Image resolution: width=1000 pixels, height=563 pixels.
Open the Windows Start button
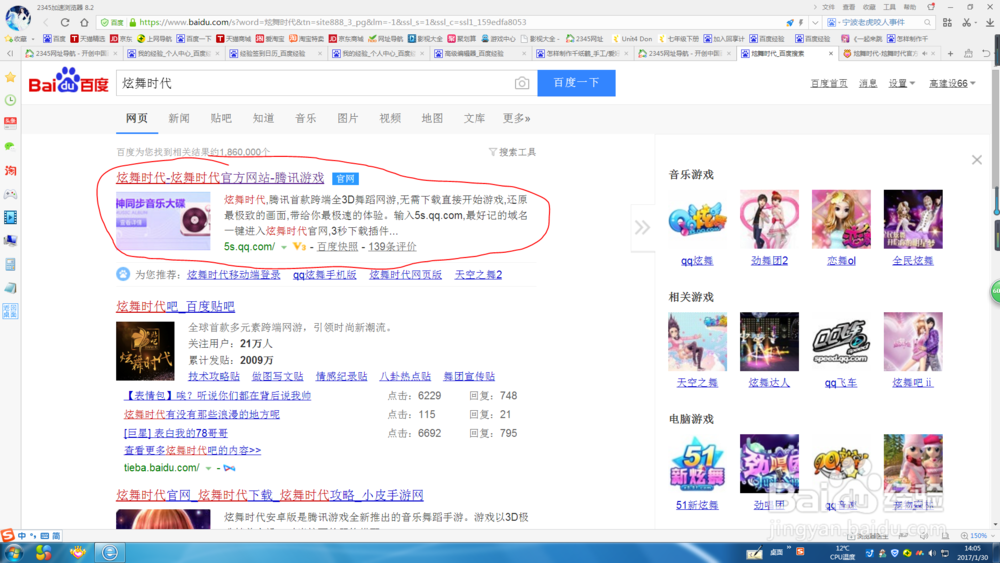pyautogui.click(x=14, y=553)
